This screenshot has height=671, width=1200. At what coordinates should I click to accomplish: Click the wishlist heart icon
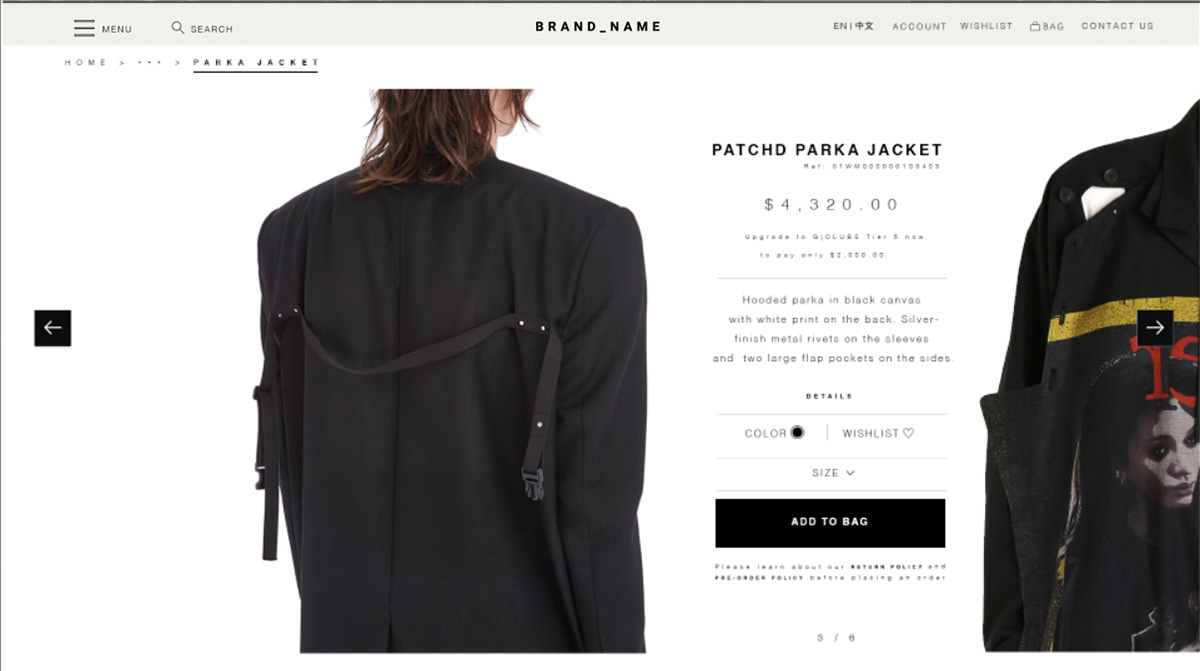[x=908, y=433]
